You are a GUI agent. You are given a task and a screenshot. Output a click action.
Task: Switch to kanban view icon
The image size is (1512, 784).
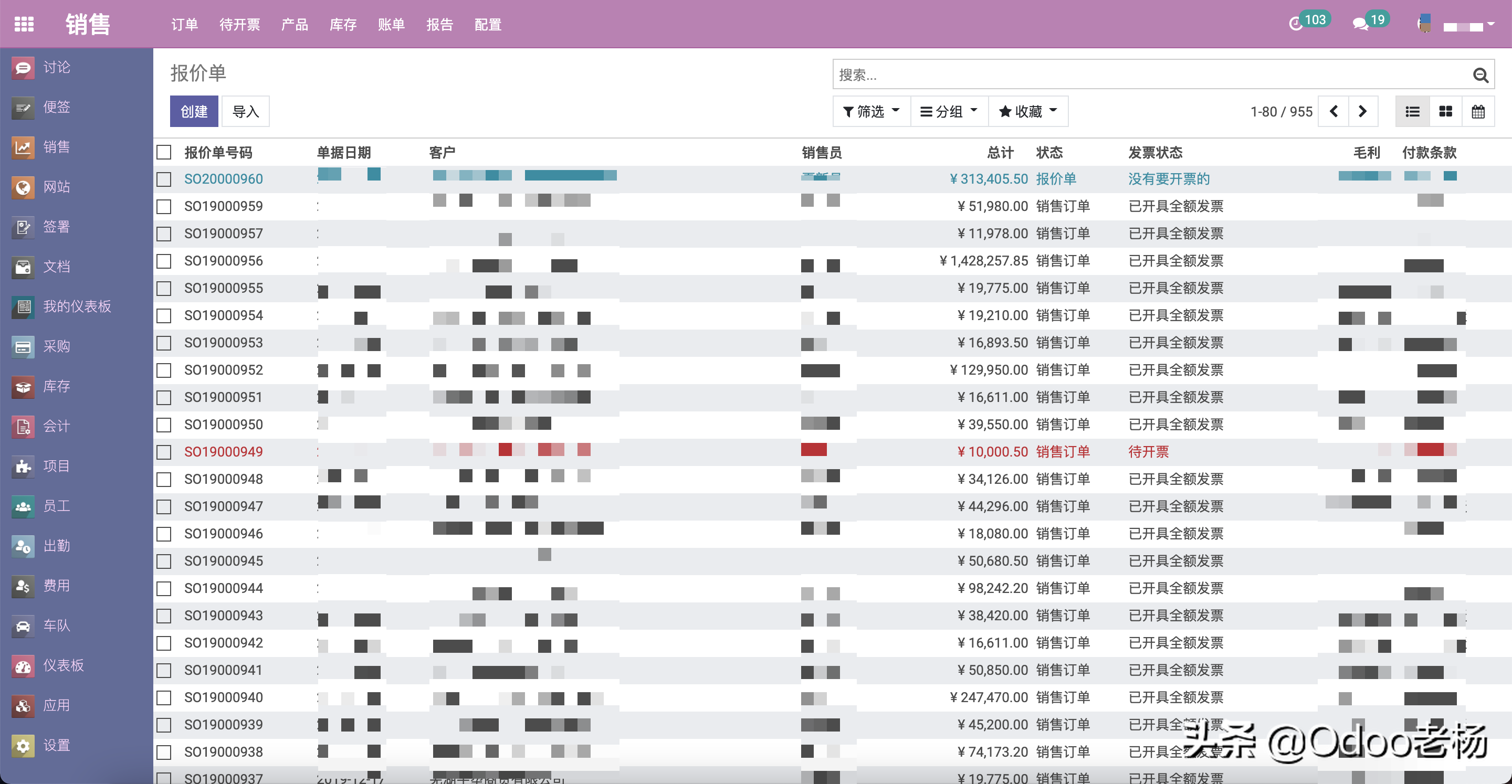[x=1446, y=111]
